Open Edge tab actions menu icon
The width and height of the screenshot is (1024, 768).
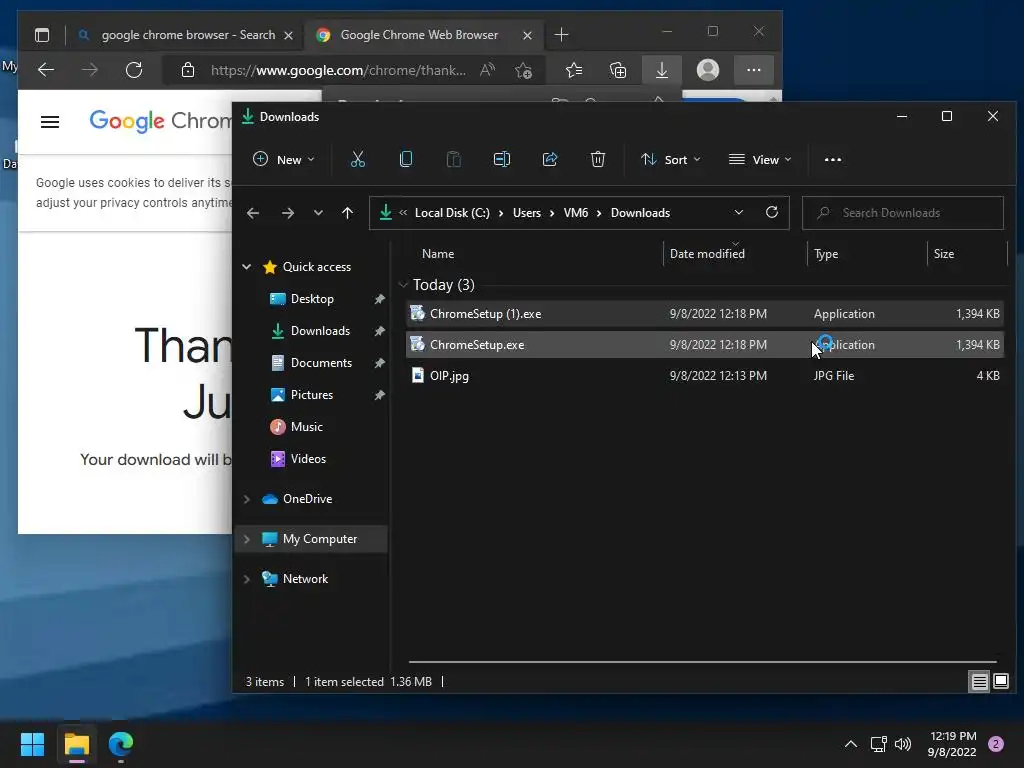coord(42,35)
